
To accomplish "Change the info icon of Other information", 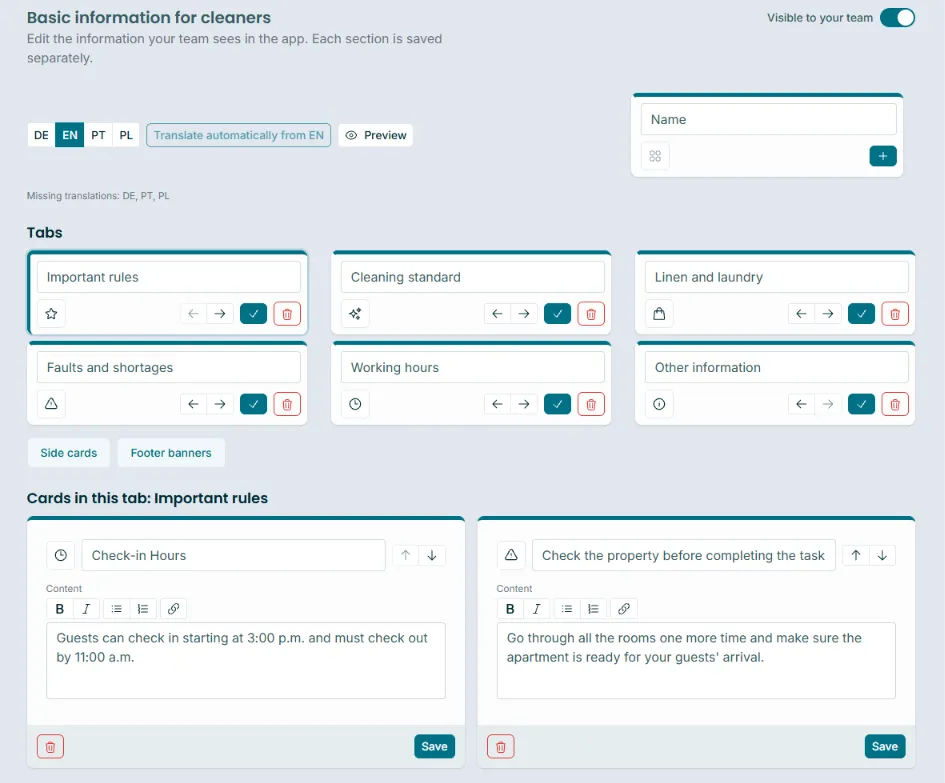I will (659, 404).
